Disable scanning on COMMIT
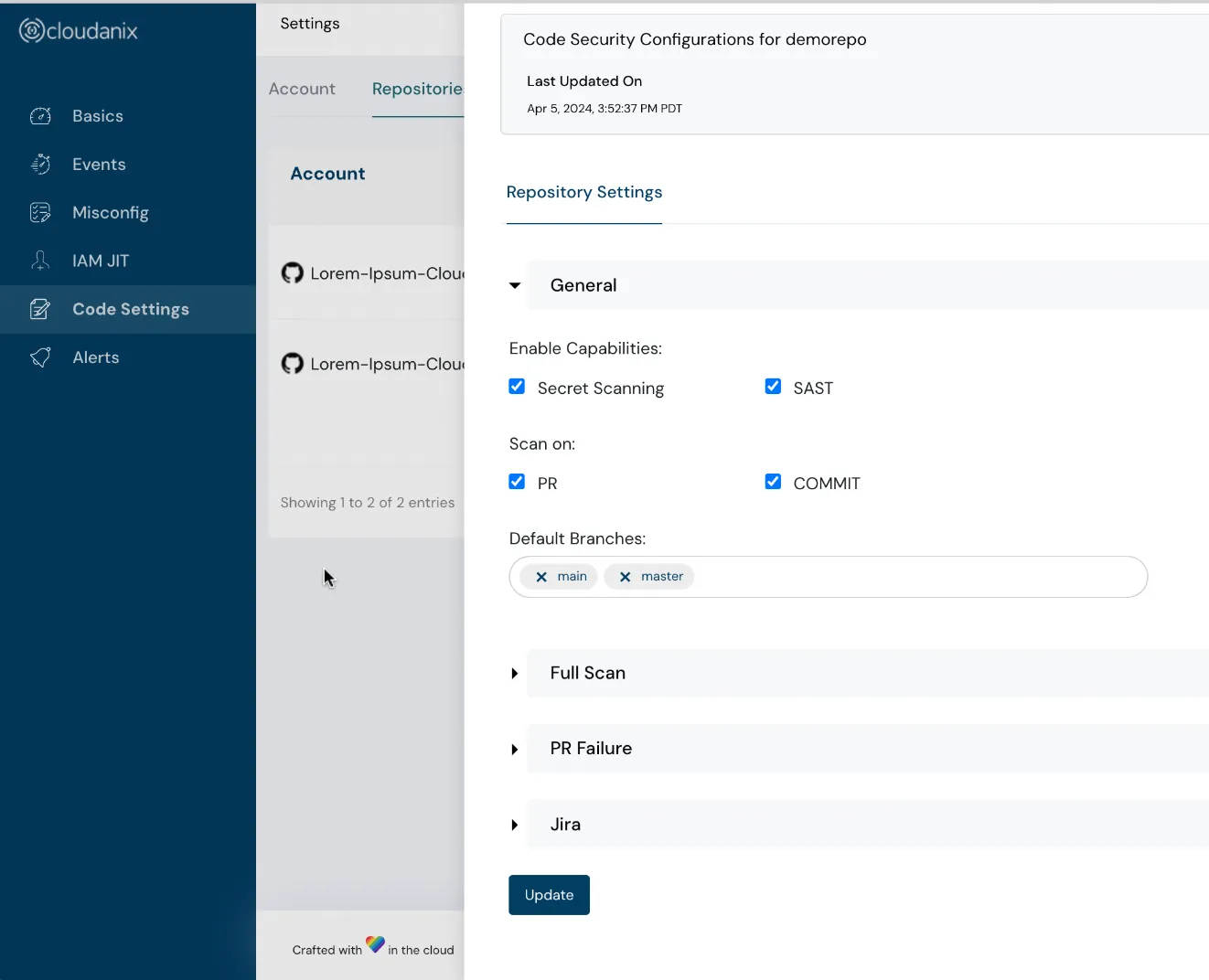 773,481
